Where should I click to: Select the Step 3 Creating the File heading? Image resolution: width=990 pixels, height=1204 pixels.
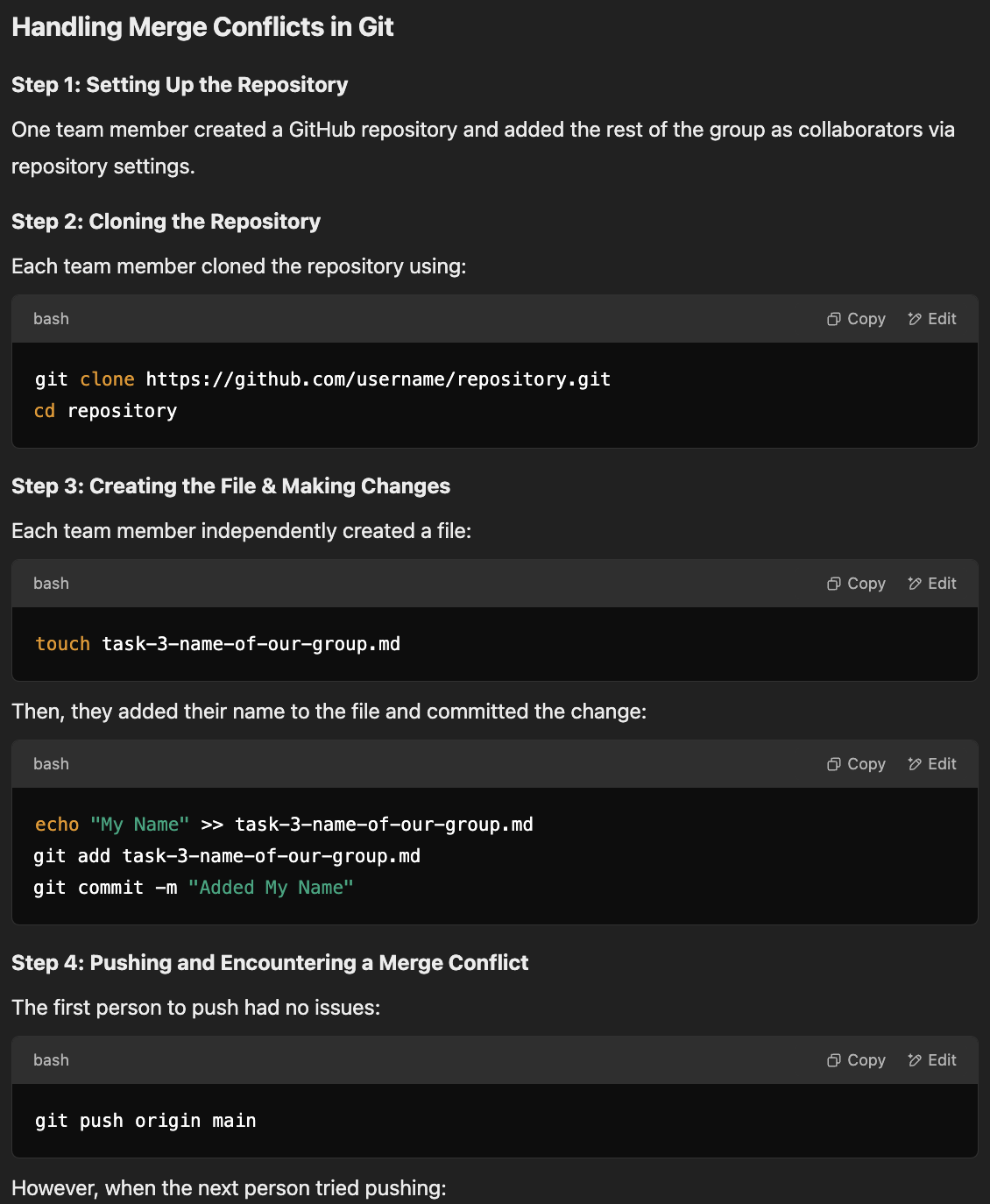(x=230, y=486)
